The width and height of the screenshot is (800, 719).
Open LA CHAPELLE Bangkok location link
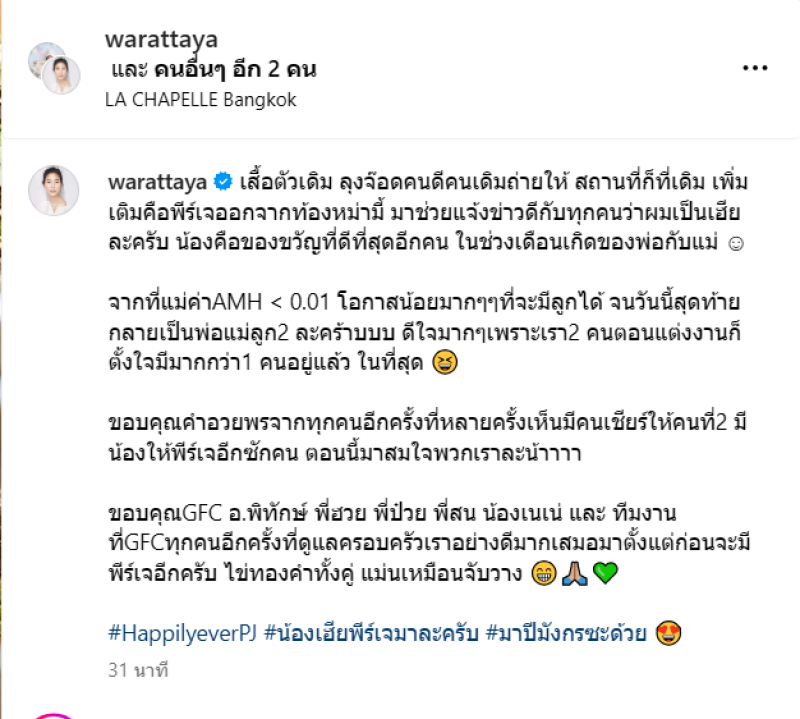(x=201, y=100)
